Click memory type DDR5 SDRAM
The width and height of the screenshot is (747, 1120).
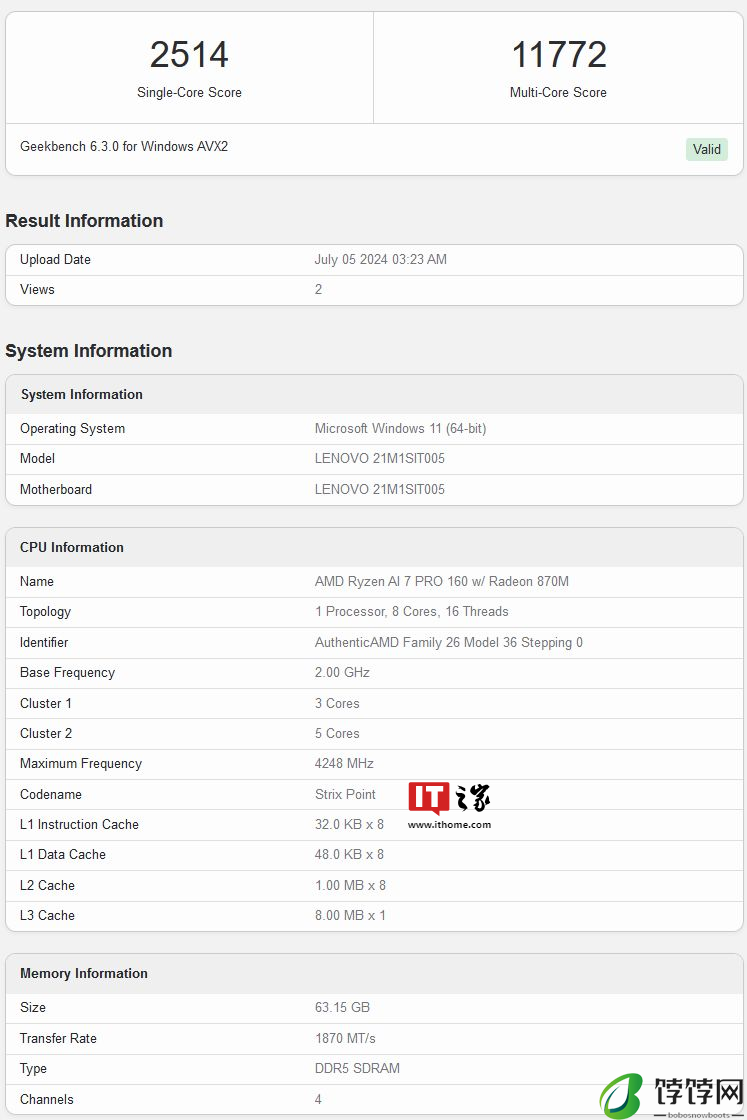357,1069
